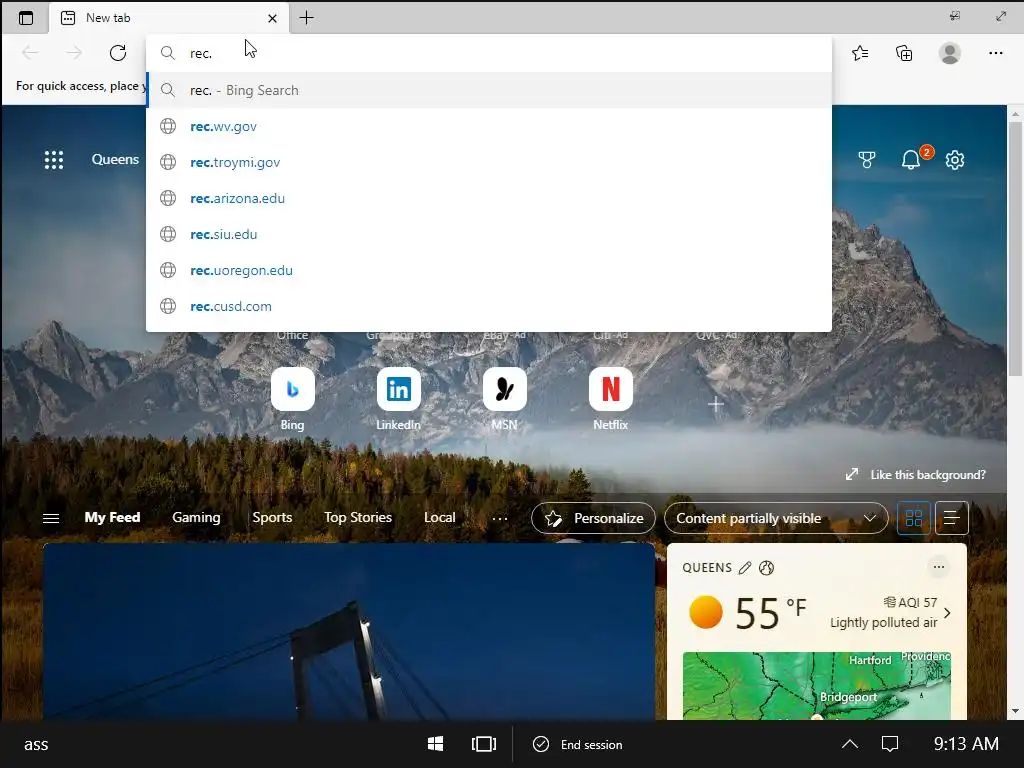Open the notifications bell icon
The width and height of the screenshot is (1024, 768).
click(911, 159)
